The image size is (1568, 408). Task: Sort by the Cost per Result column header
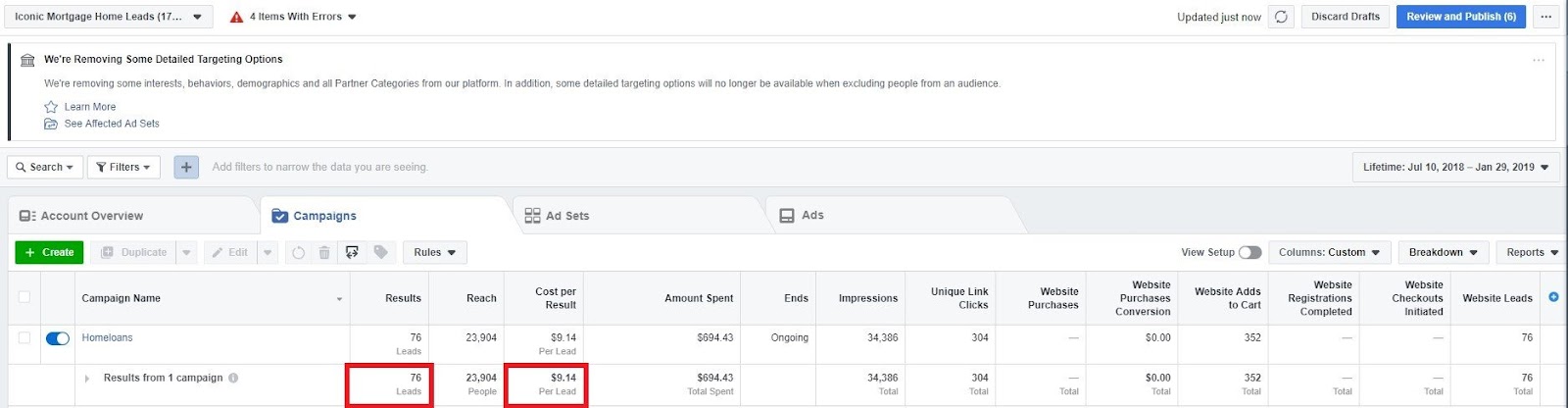click(x=543, y=298)
